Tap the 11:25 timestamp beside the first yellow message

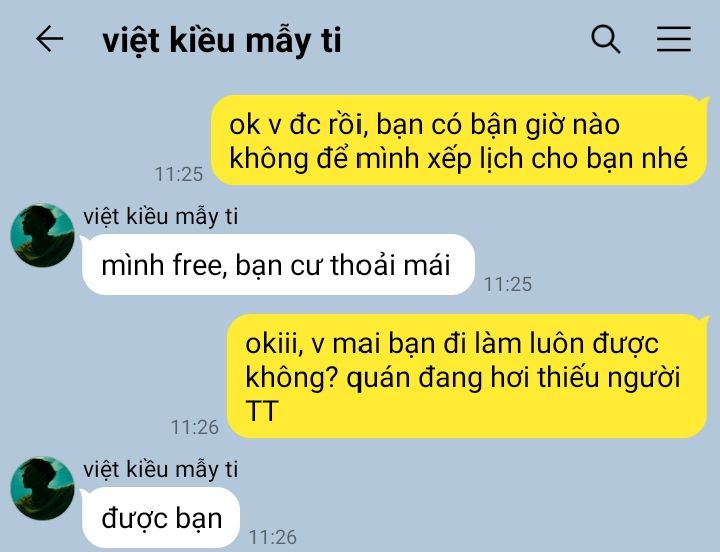click(x=179, y=174)
